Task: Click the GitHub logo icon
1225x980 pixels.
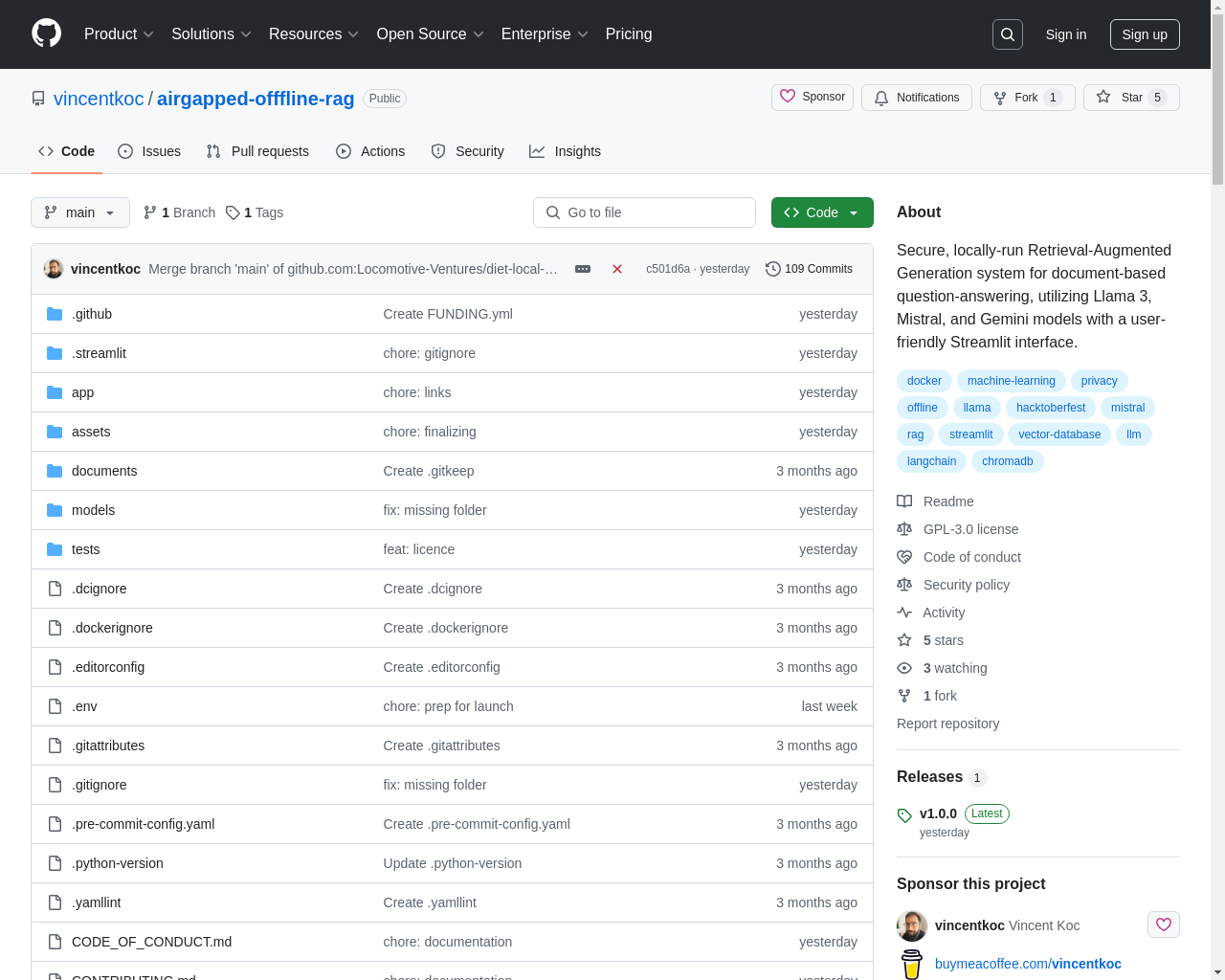Action: [46, 33]
